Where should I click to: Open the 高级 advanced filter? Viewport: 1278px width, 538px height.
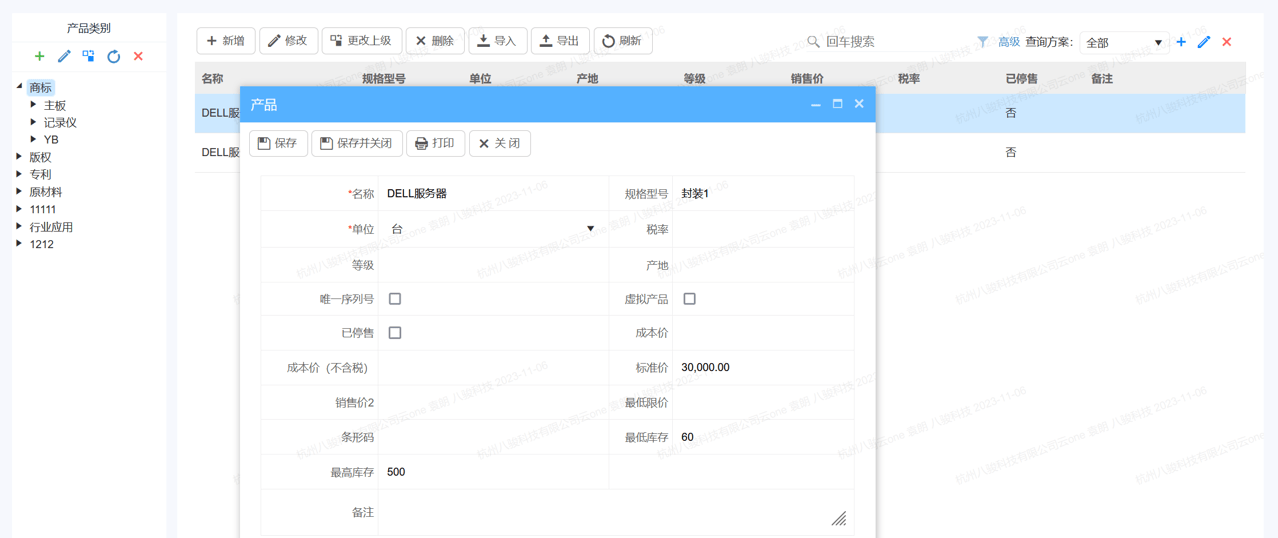pos(1008,42)
